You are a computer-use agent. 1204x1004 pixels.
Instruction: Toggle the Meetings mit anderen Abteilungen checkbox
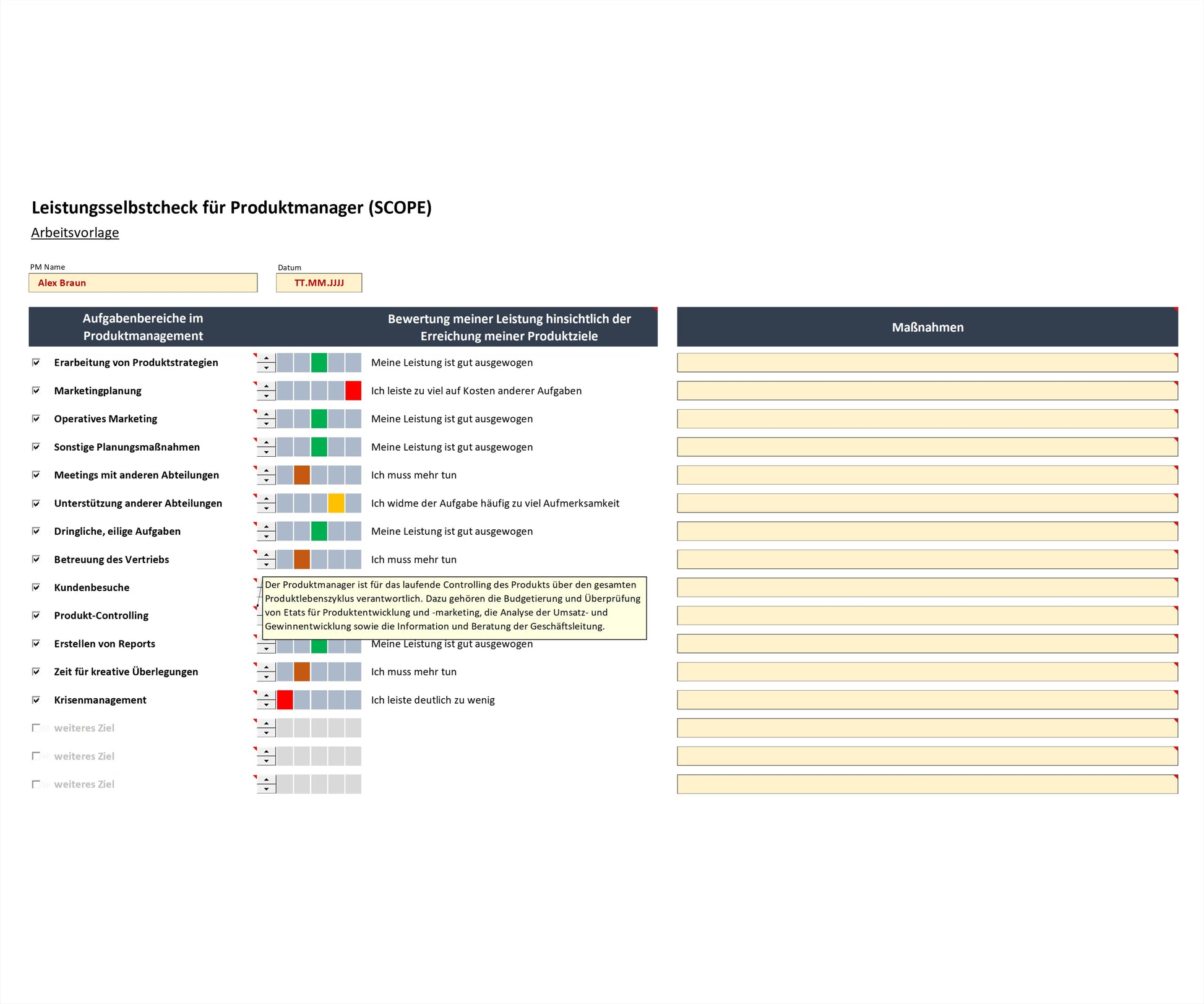pos(36,475)
